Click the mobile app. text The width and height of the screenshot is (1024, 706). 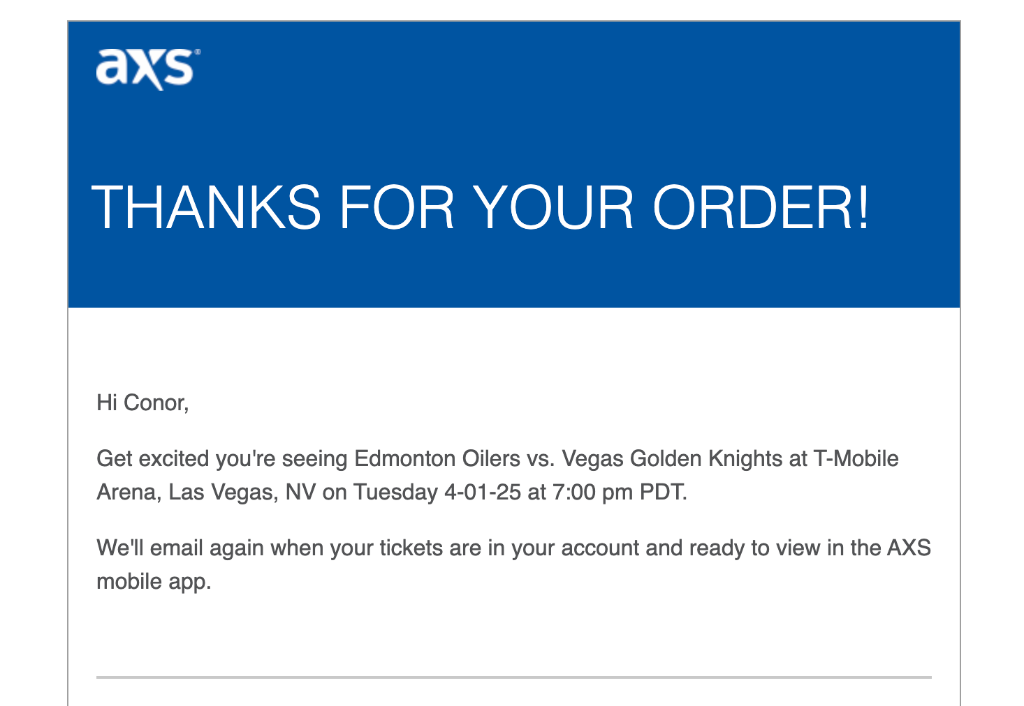click(x=153, y=581)
